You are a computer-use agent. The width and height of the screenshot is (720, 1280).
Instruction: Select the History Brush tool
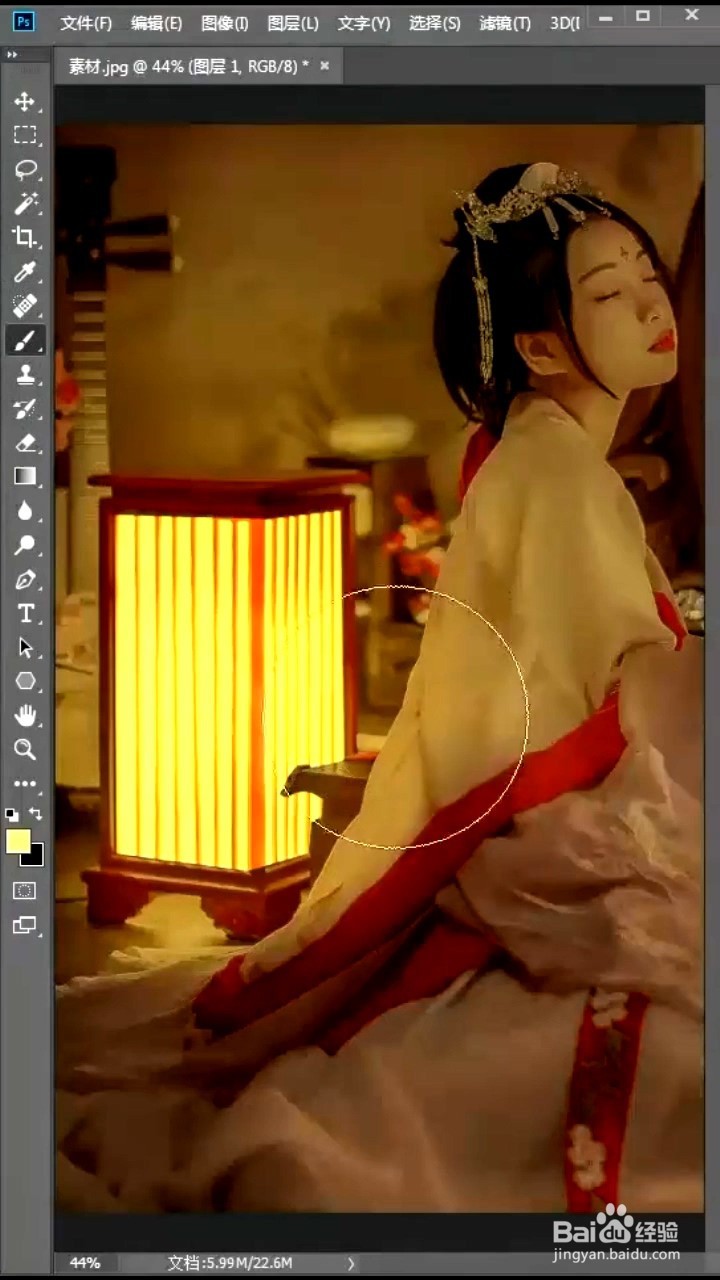point(25,408)
